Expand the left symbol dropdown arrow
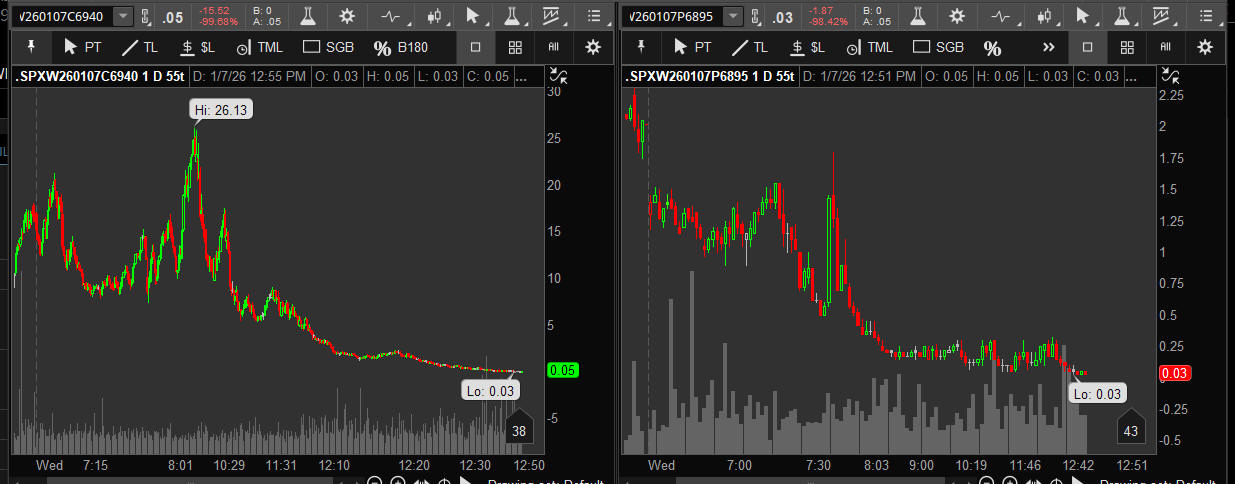The width and height of the screenshot is (1235, 484). (123, 16)
